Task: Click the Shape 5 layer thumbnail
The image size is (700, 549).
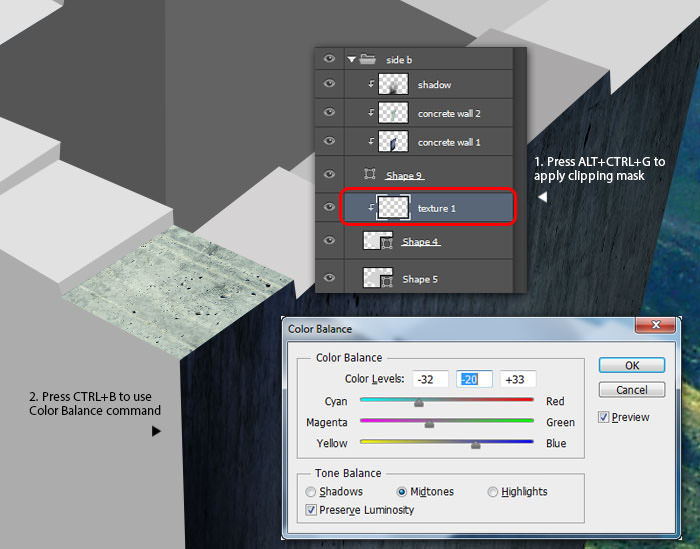Action: click(x=378, y=278)
